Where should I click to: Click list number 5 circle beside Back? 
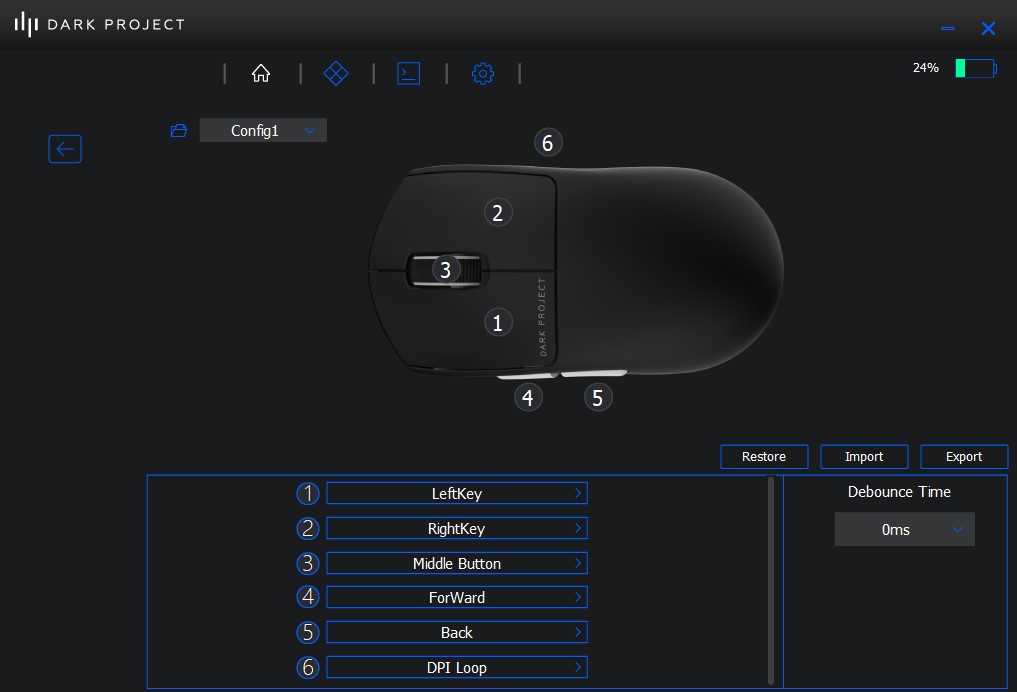308,632
